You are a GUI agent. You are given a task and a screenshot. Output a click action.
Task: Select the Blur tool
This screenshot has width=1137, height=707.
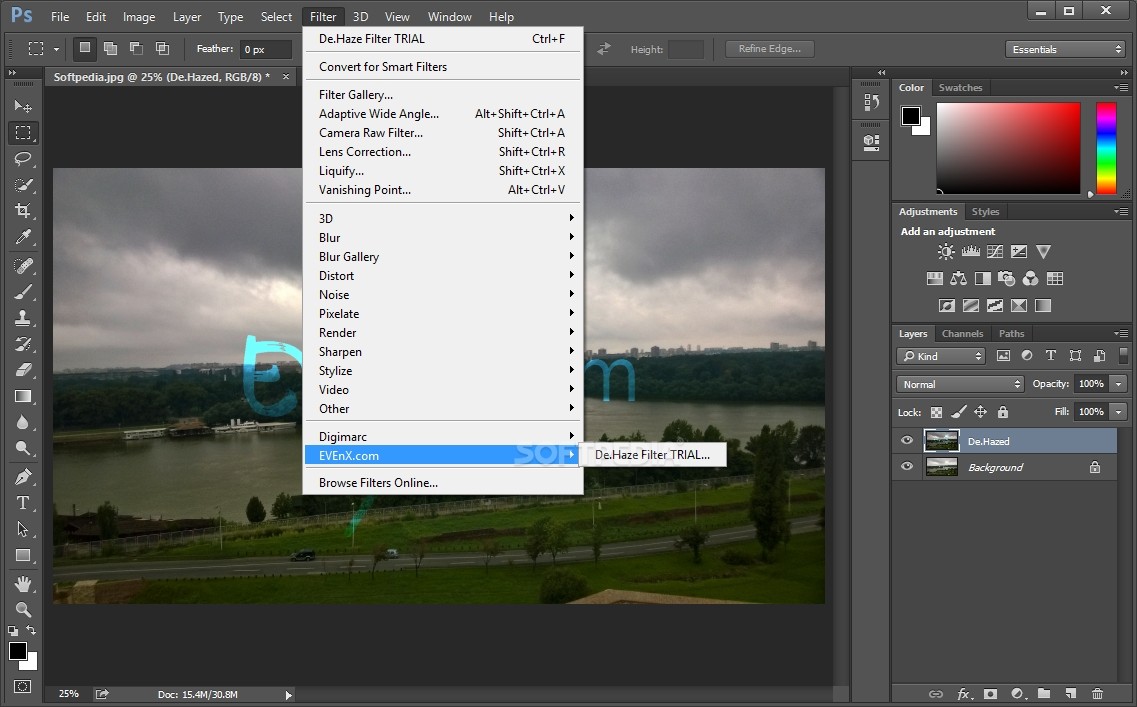[23, 423]
